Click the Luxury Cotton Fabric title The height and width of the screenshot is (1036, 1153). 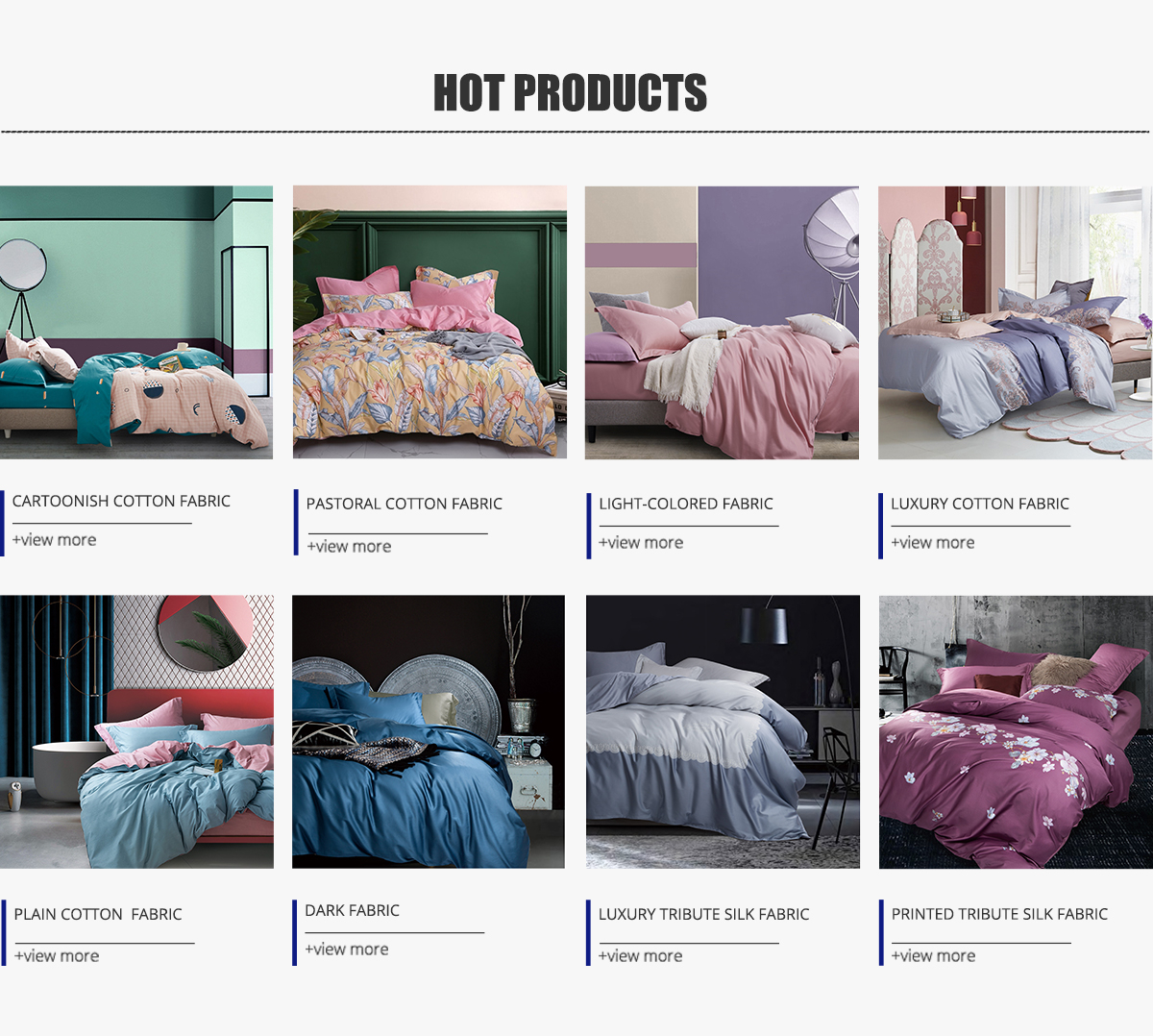click(x=979, y=504)
